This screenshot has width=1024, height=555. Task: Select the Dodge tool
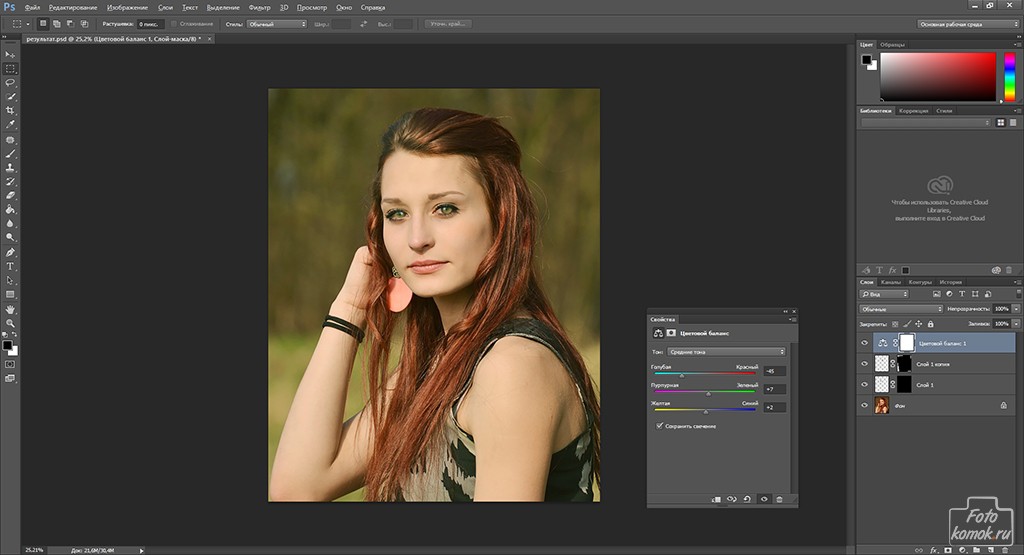[10, 237]
